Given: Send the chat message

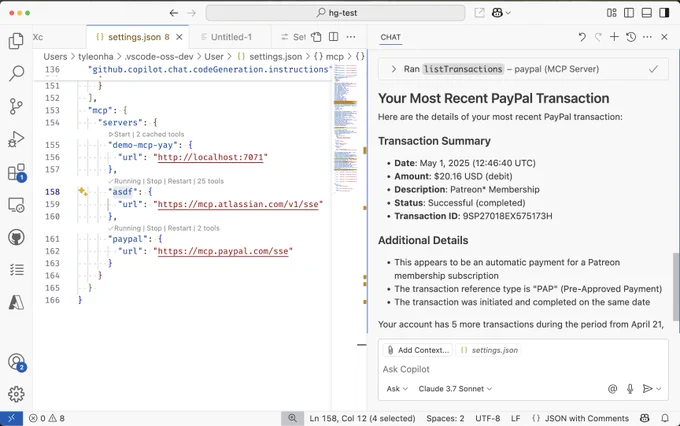Looking at the screenshot, I should click(647, 389).
